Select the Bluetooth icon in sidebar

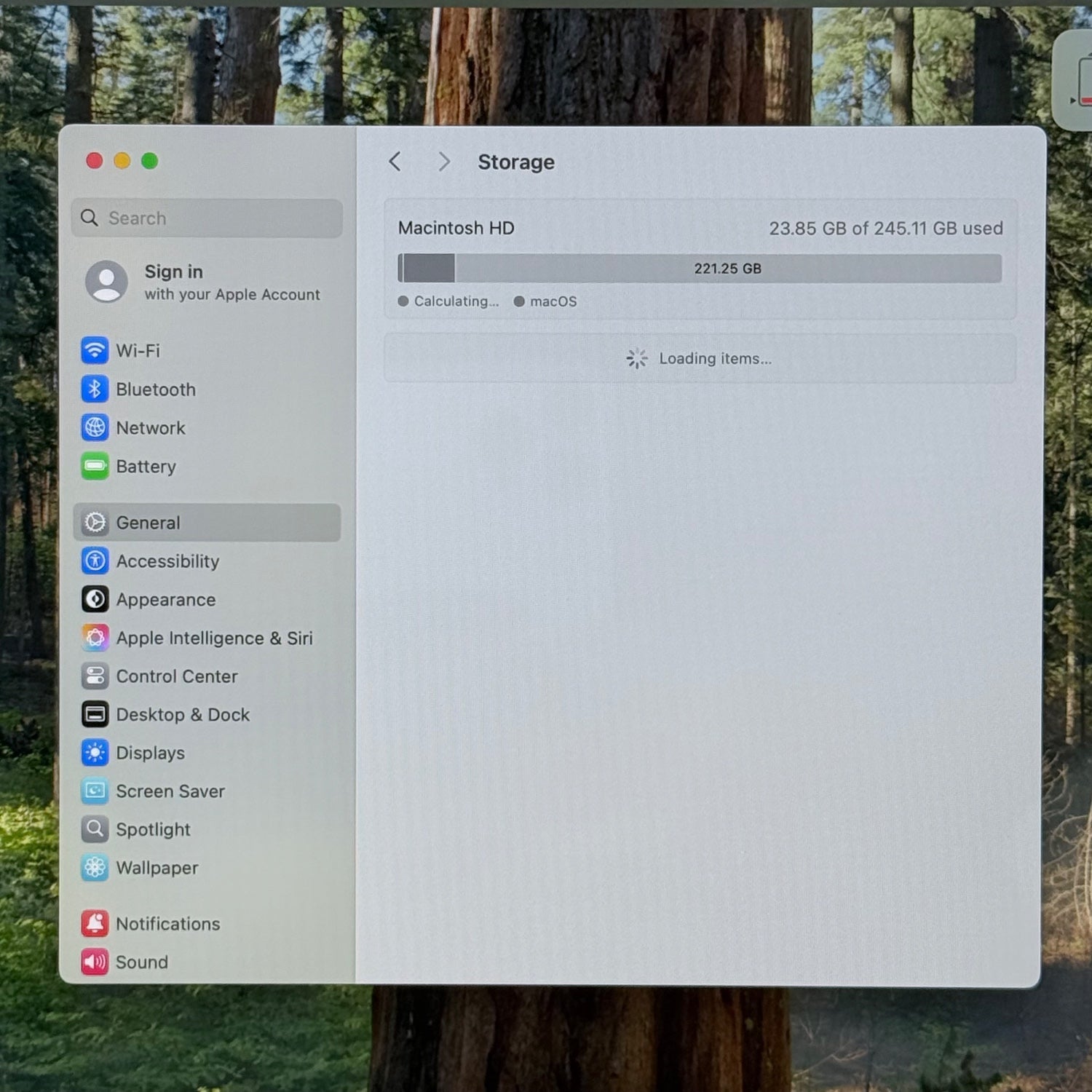click(x=95, y=389)
